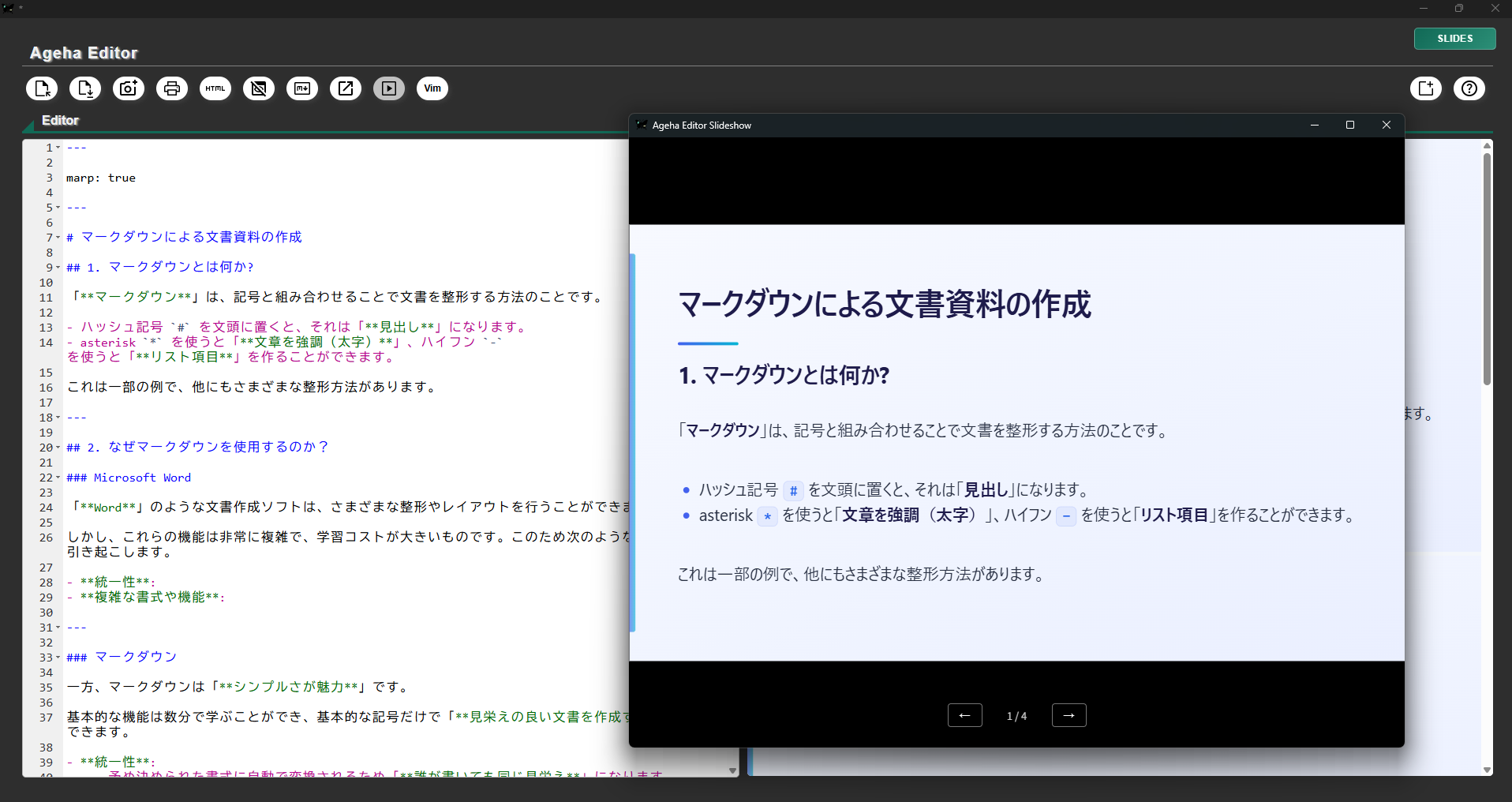Maximize the Ageha Editor Slideshow window
The width and height of the screenshot is (1512, 802).
click(x=1350, y=125)
